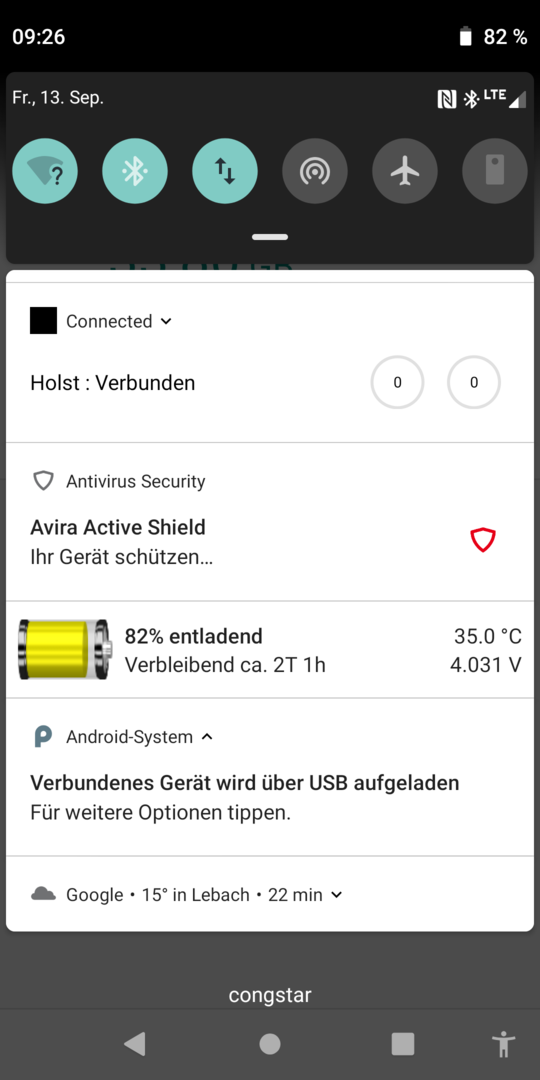Tap the first zero counter circle
This screenshot has width=540, height=1080.
tap(397, 383)
